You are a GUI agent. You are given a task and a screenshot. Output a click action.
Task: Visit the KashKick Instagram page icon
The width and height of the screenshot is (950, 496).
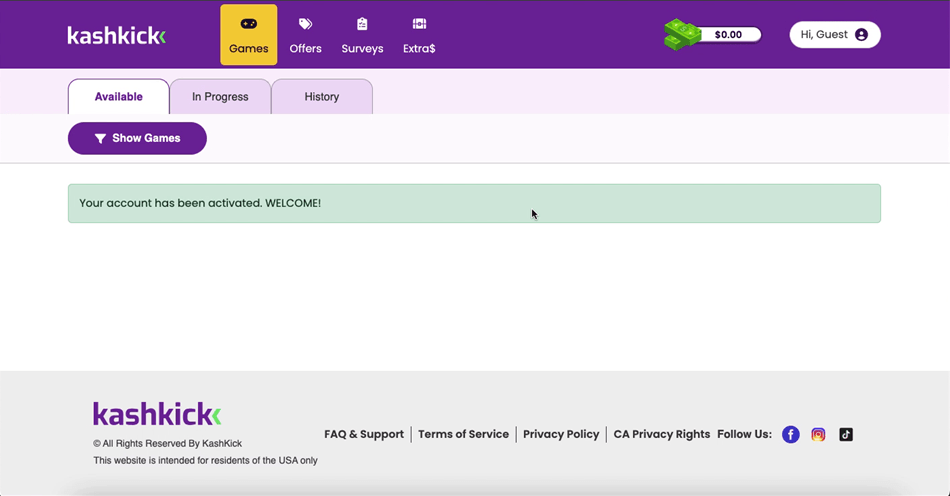point(818,434)
